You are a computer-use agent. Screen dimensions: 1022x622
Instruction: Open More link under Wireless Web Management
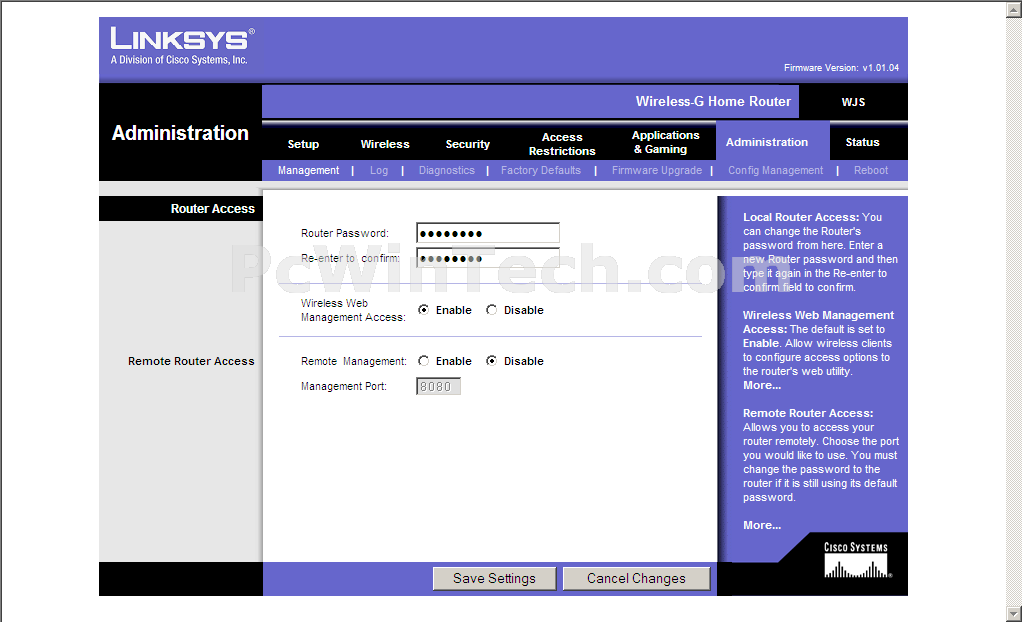point(762,385)
